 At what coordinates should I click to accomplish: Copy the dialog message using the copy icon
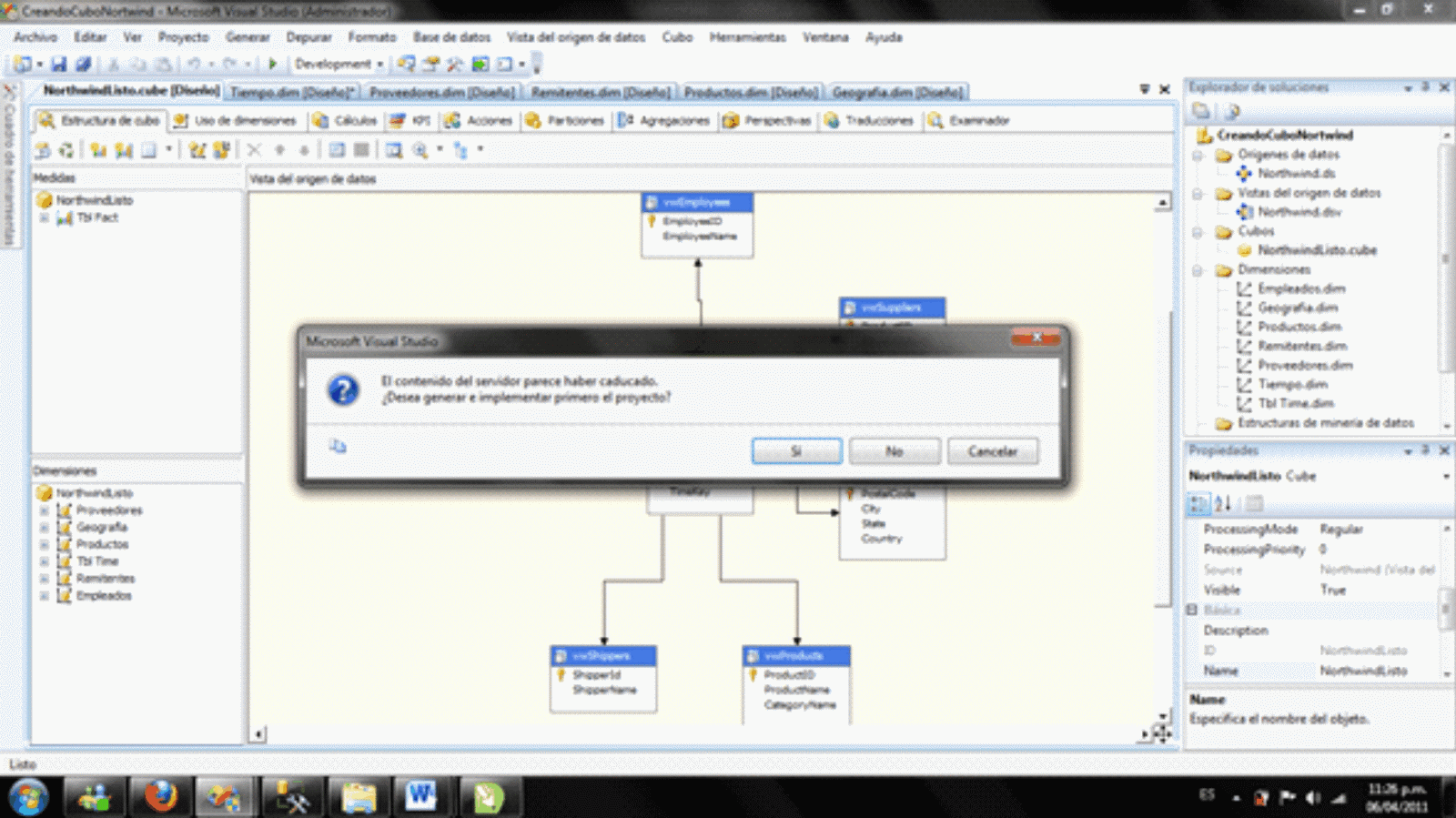(x=338, y=446)
